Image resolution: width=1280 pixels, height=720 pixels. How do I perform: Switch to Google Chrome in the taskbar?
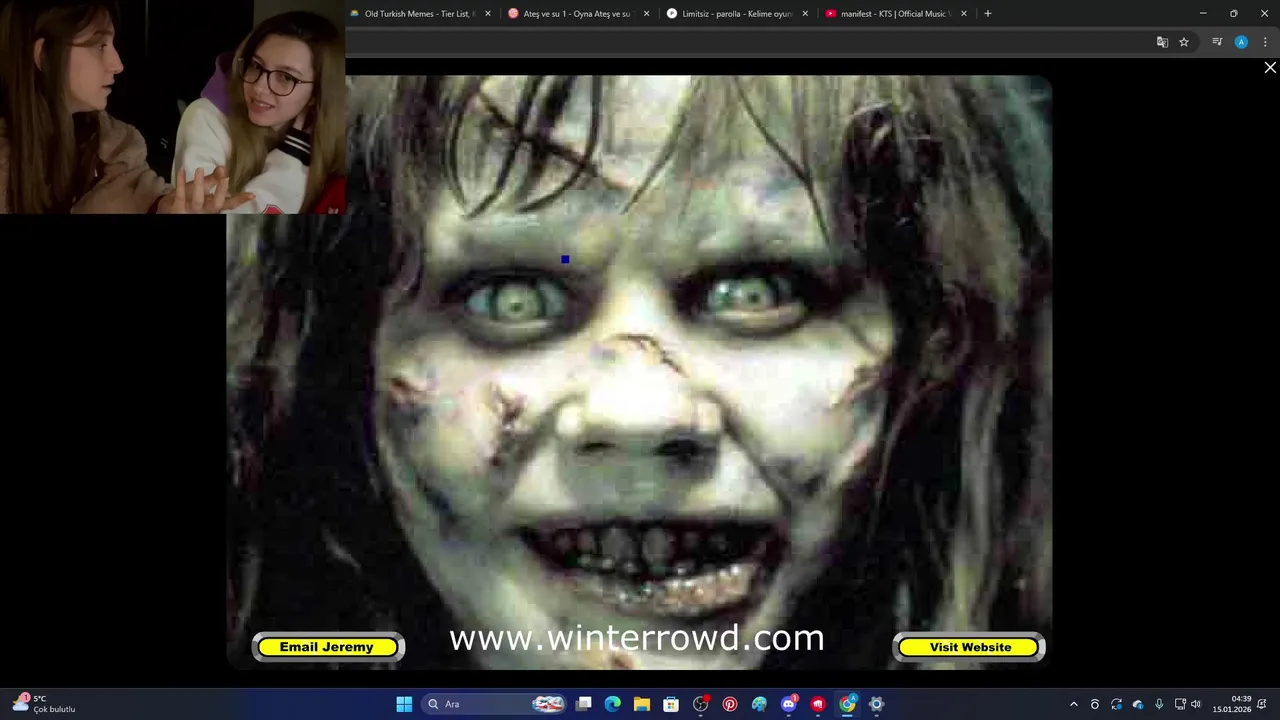pos(847,704)
